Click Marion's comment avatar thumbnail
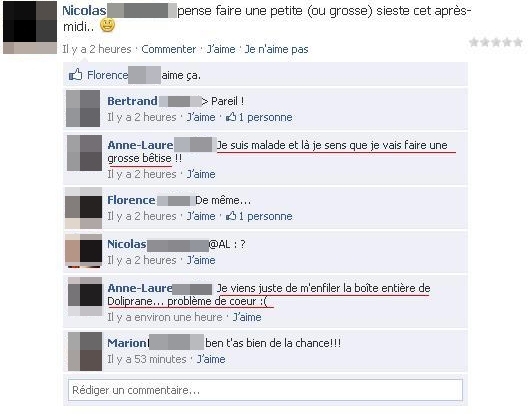The width and height of the screenshot is (529, 420). tap(85, 351)
